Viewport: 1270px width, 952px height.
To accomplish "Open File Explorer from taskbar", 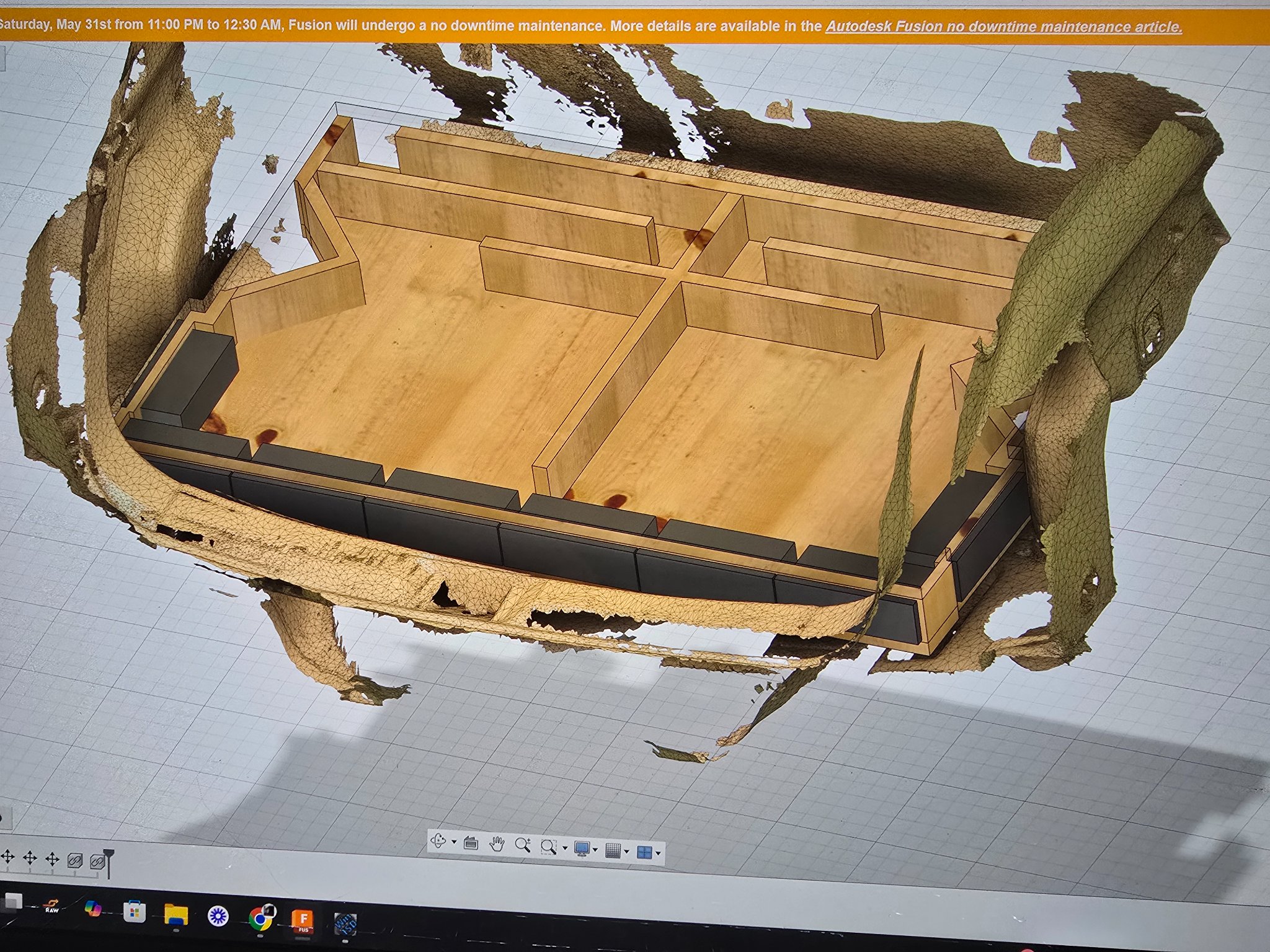I will point(175,914).
